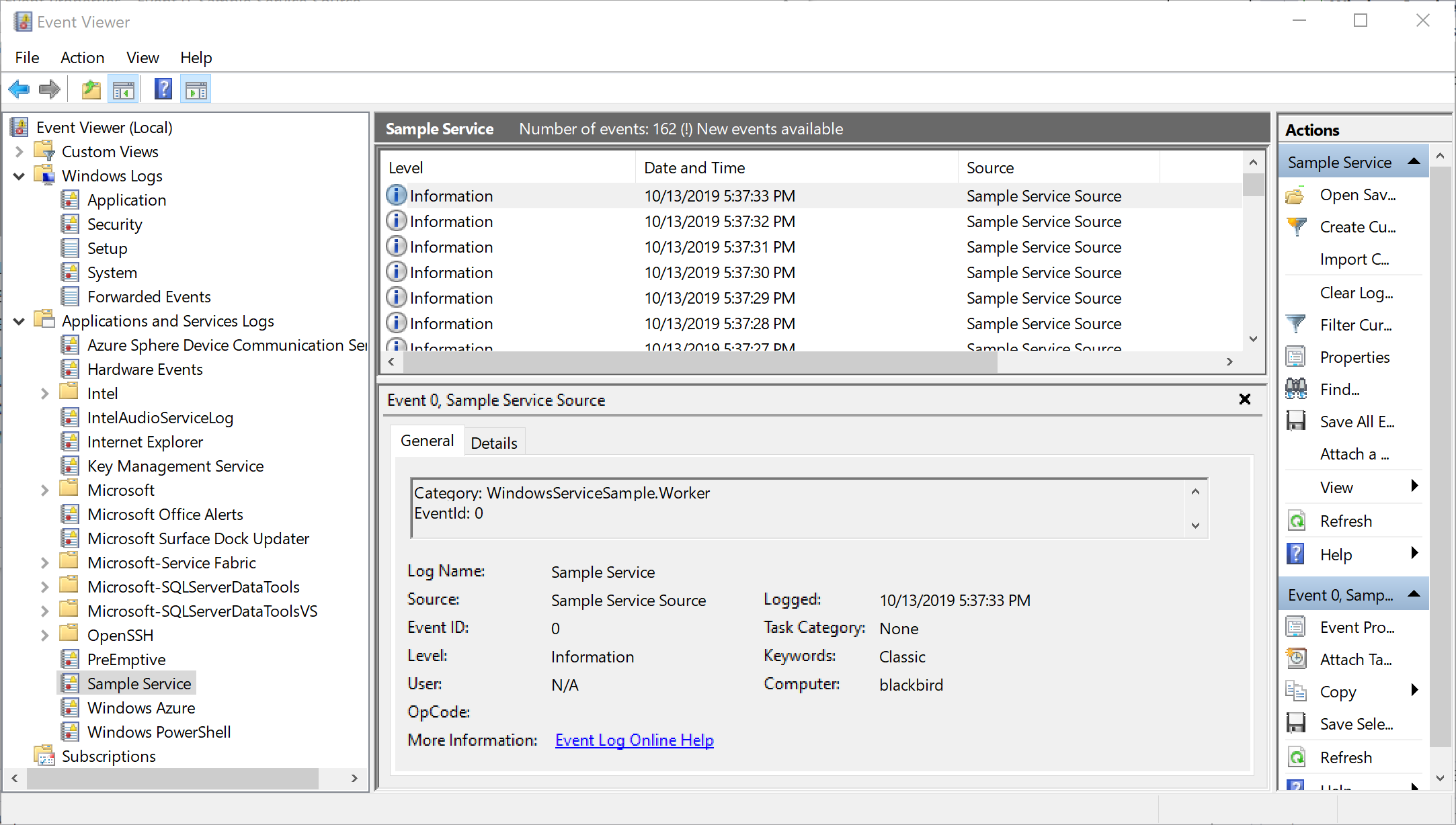Collapse the Event 0 actions section
Screen dimensions: 1456x825
click(1414, 594)
